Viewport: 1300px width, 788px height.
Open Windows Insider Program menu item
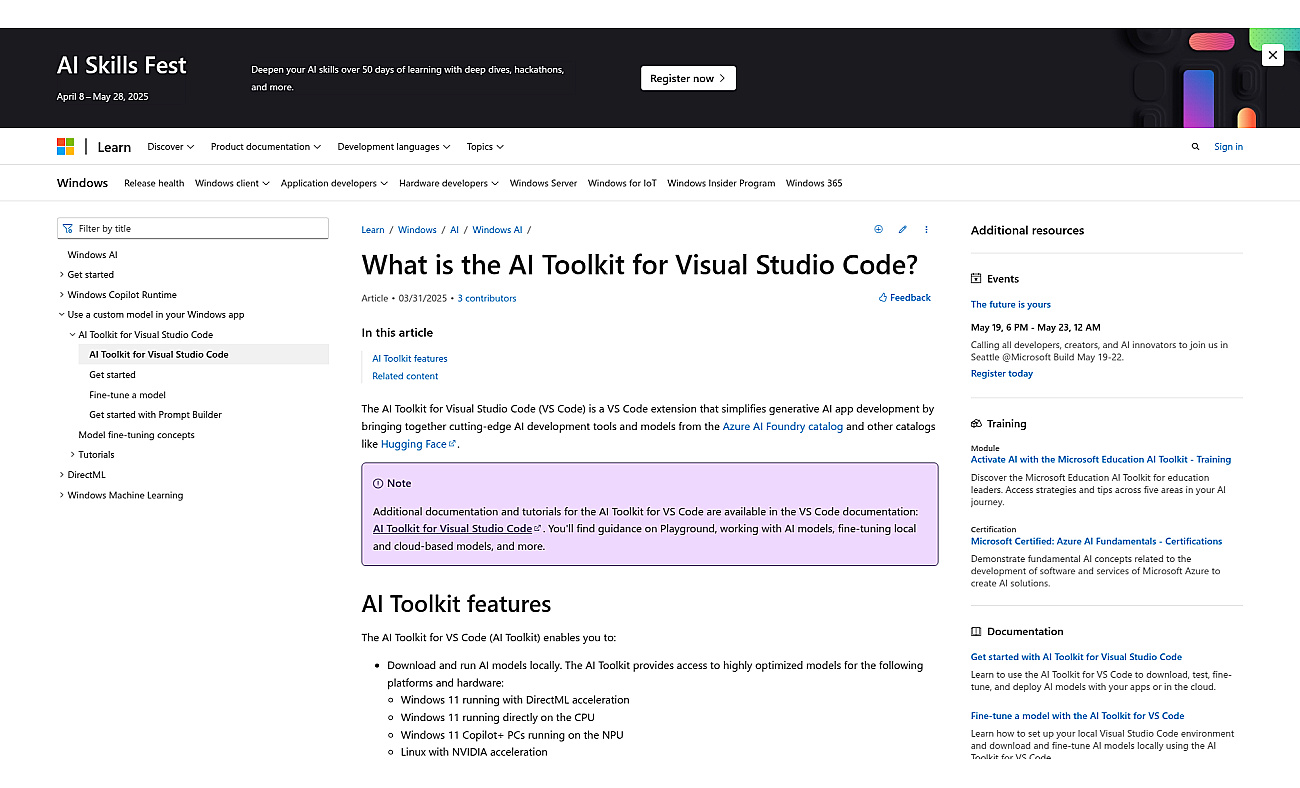(x=721, y=183)
